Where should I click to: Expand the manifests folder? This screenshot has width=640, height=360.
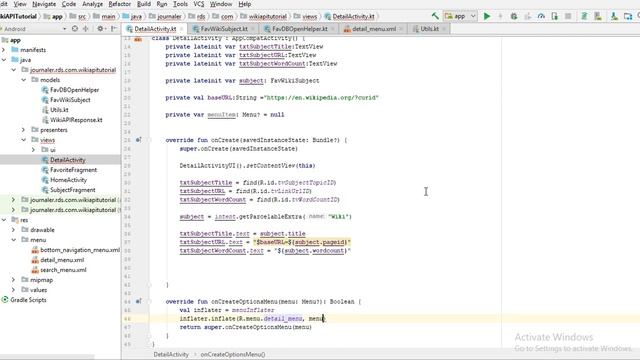(x=4, y=50)
